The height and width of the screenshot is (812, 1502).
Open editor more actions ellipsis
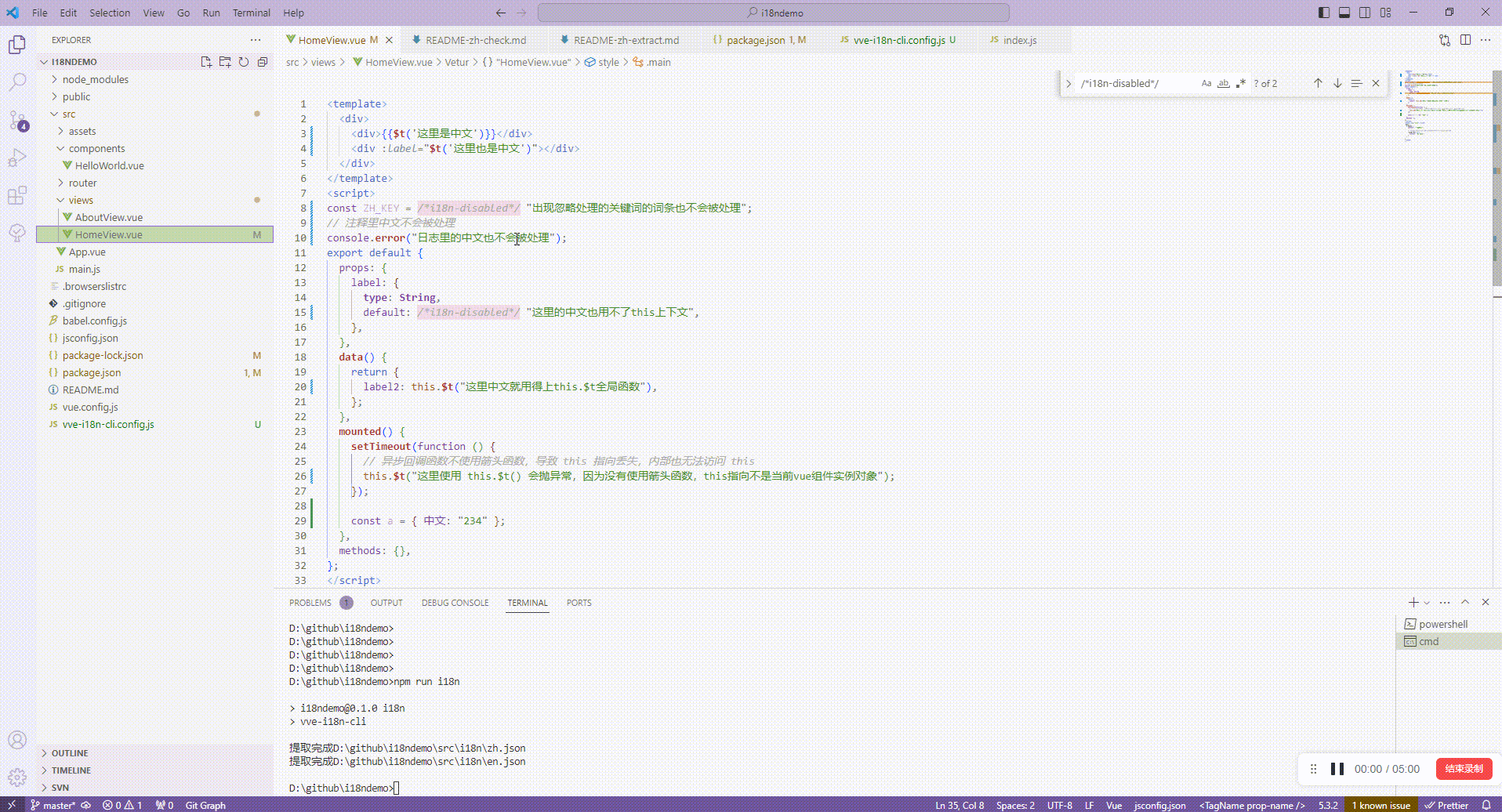1486,40
